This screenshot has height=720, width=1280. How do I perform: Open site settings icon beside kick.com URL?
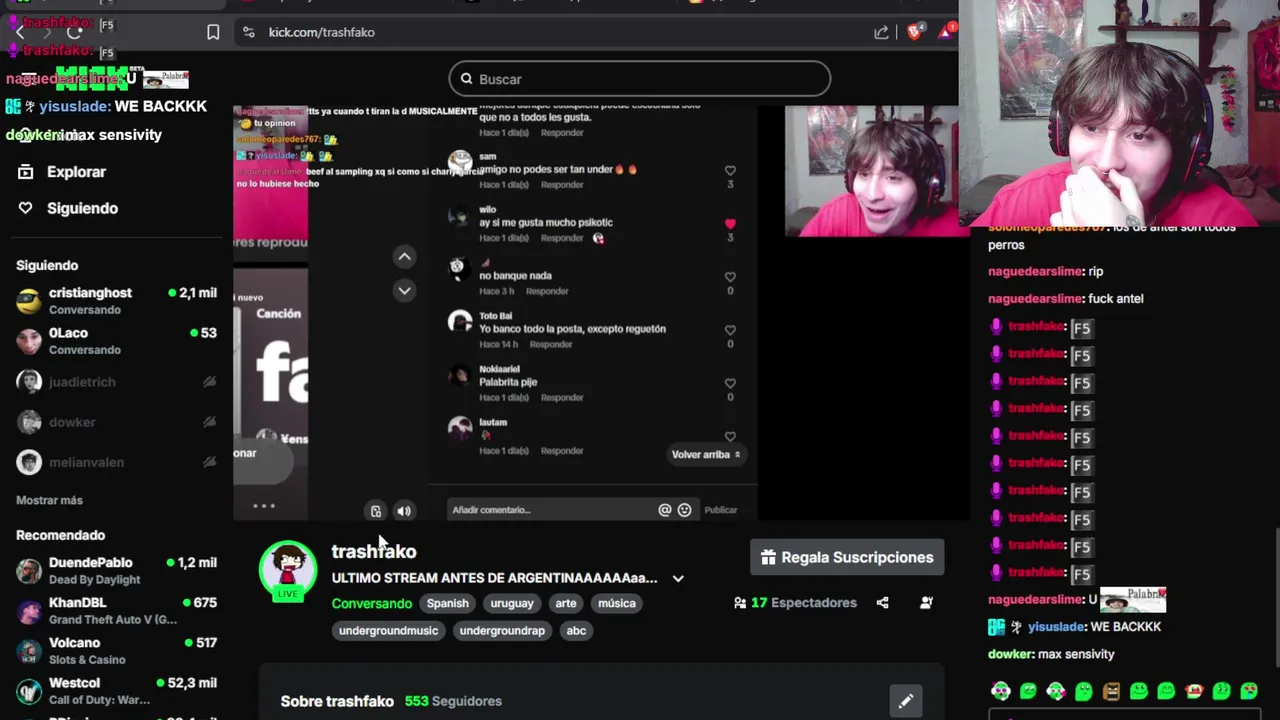(x=248, y=32)
